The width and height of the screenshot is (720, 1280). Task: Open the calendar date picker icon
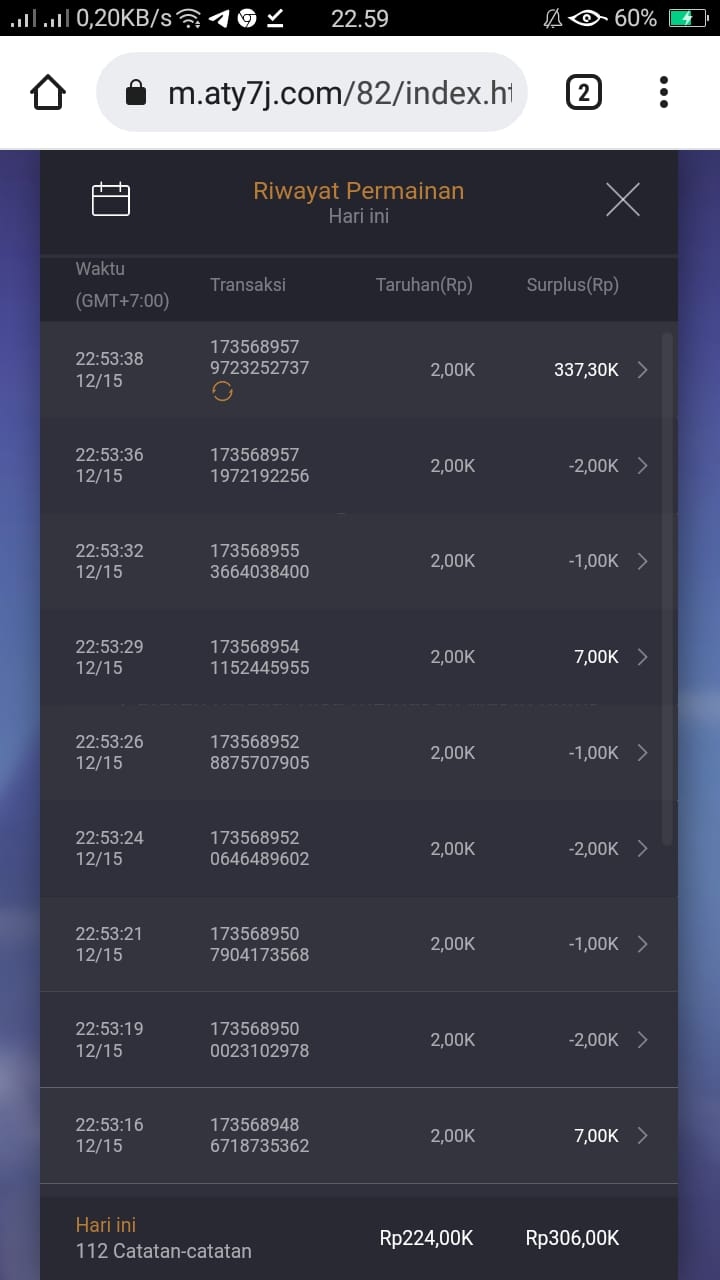point(110,200)
